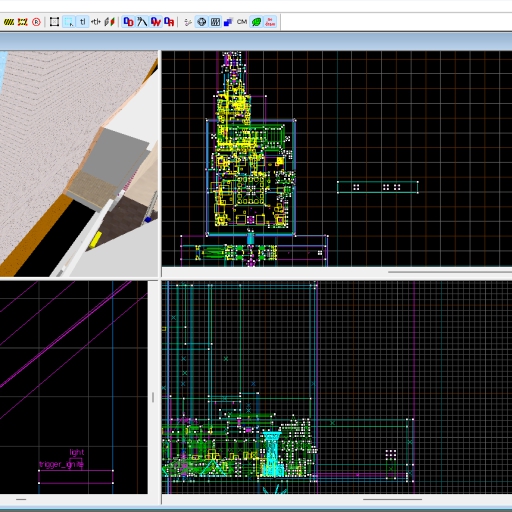The height and width of the screenshot is (512, 512).
Task: Select the 'trigger_ignite' entity label
Action: coord(61,464)
